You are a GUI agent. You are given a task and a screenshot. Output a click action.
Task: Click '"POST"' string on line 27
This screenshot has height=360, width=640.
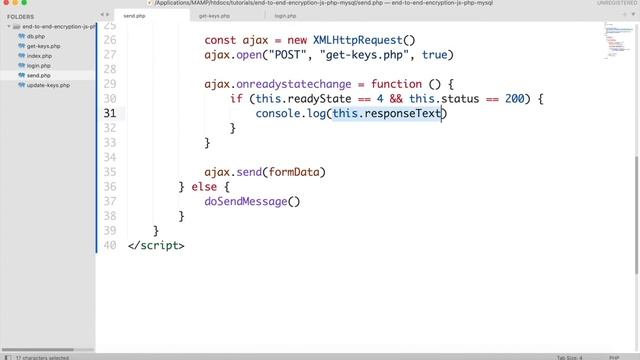click(287, 55)
